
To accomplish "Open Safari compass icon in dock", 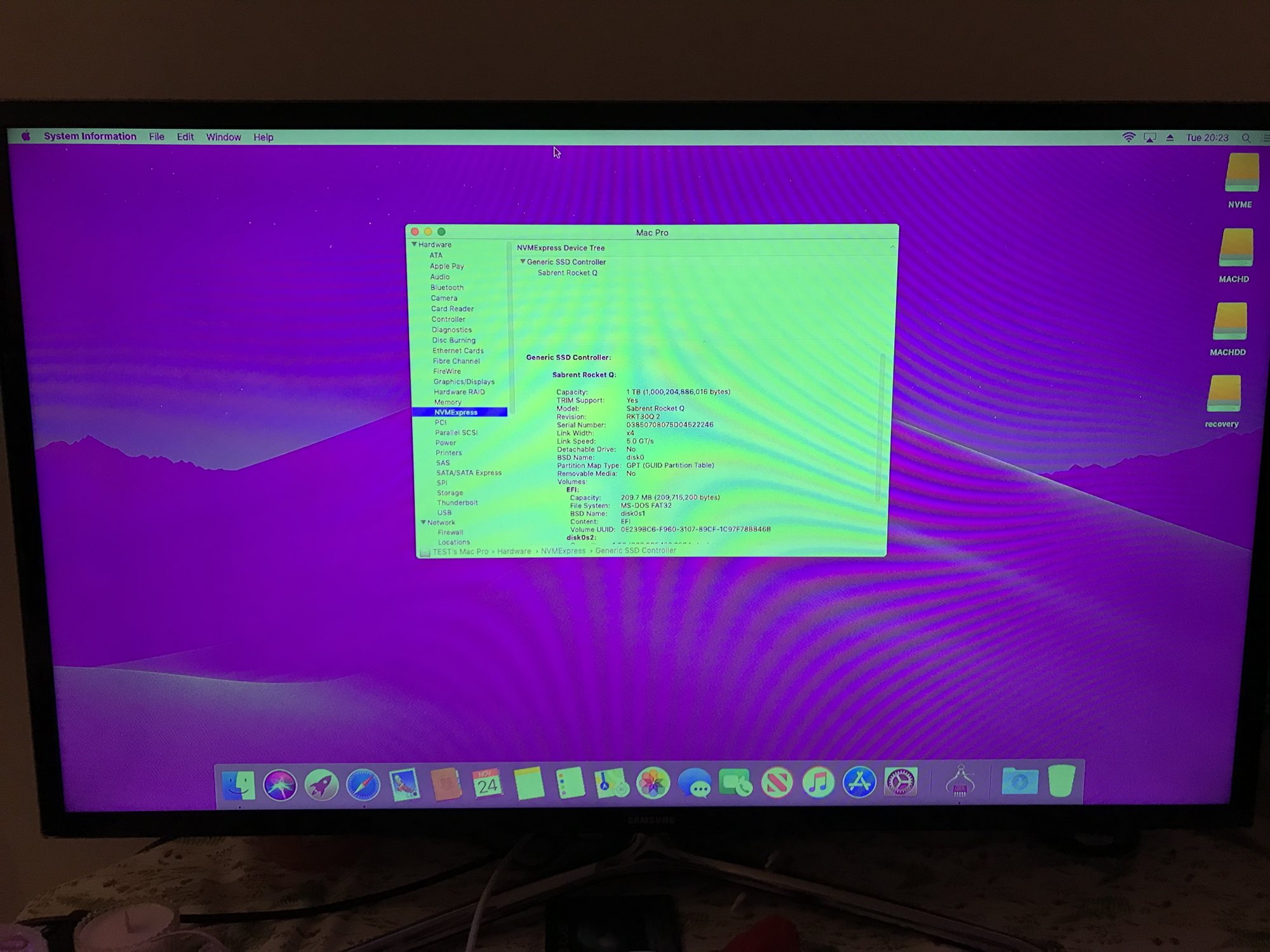I will point(363,785).
